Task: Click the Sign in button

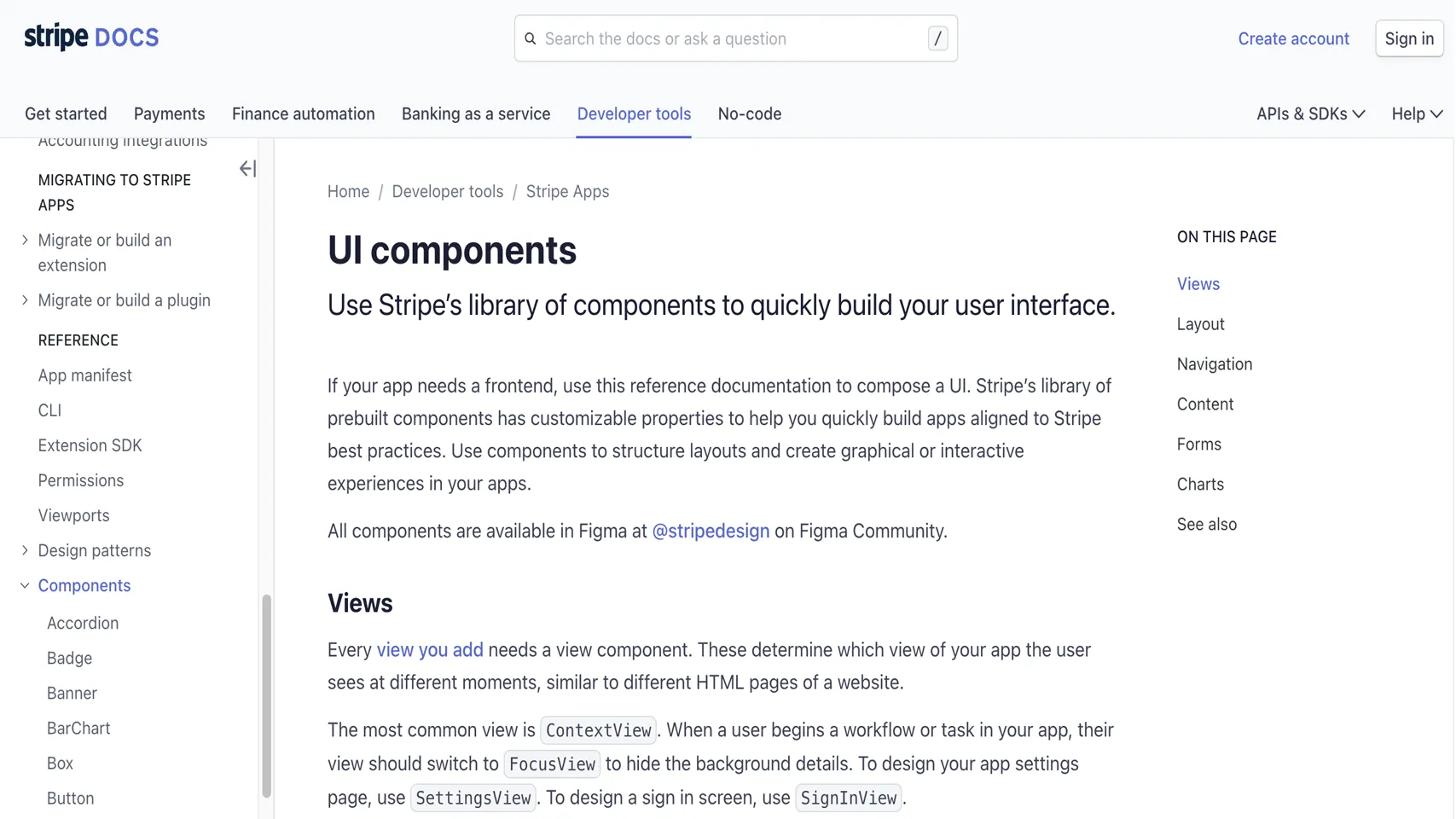Action: click(x=1408, y=38)
